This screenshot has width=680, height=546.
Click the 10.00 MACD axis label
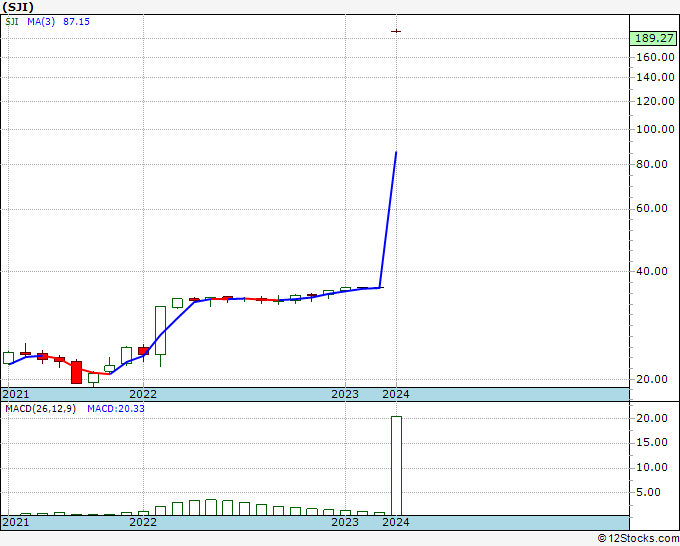coord(652,467)
